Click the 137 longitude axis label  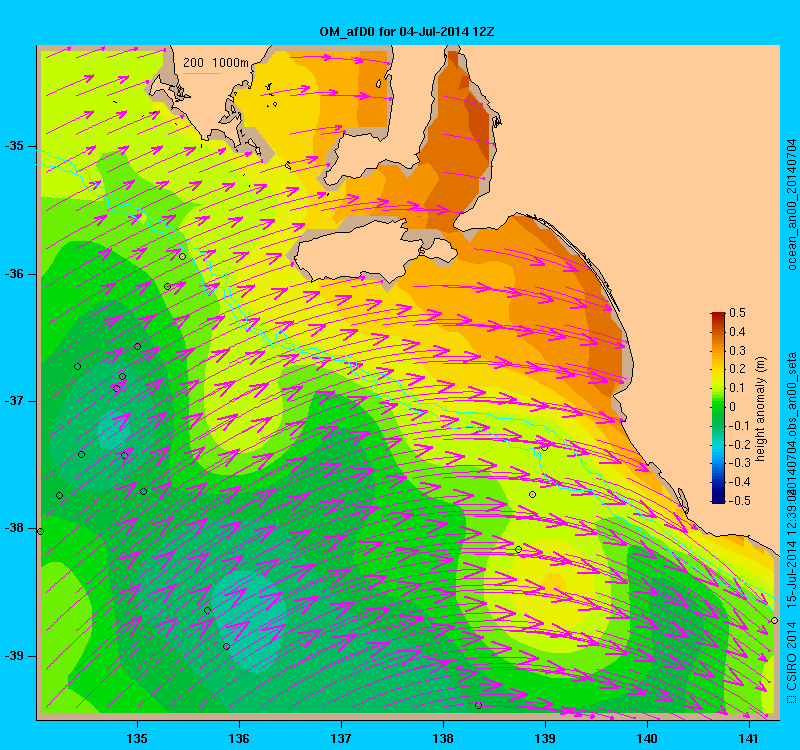click(341, 738)
